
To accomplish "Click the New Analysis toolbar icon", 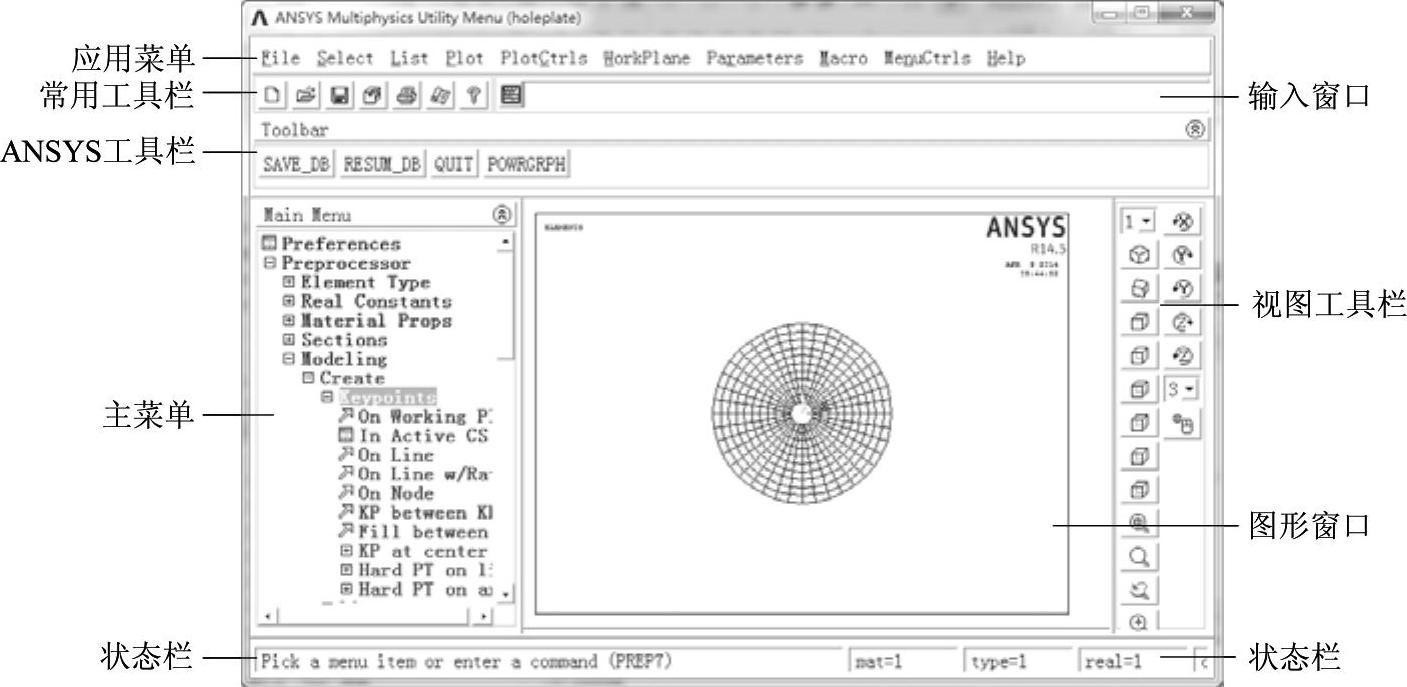I will (273, 96).
